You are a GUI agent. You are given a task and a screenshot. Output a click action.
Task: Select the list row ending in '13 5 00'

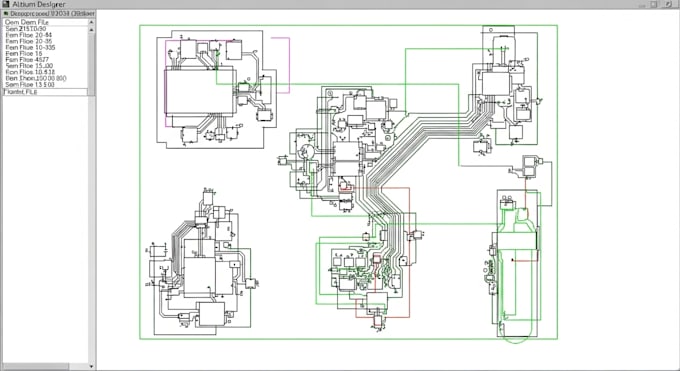(x=45, y=85)
